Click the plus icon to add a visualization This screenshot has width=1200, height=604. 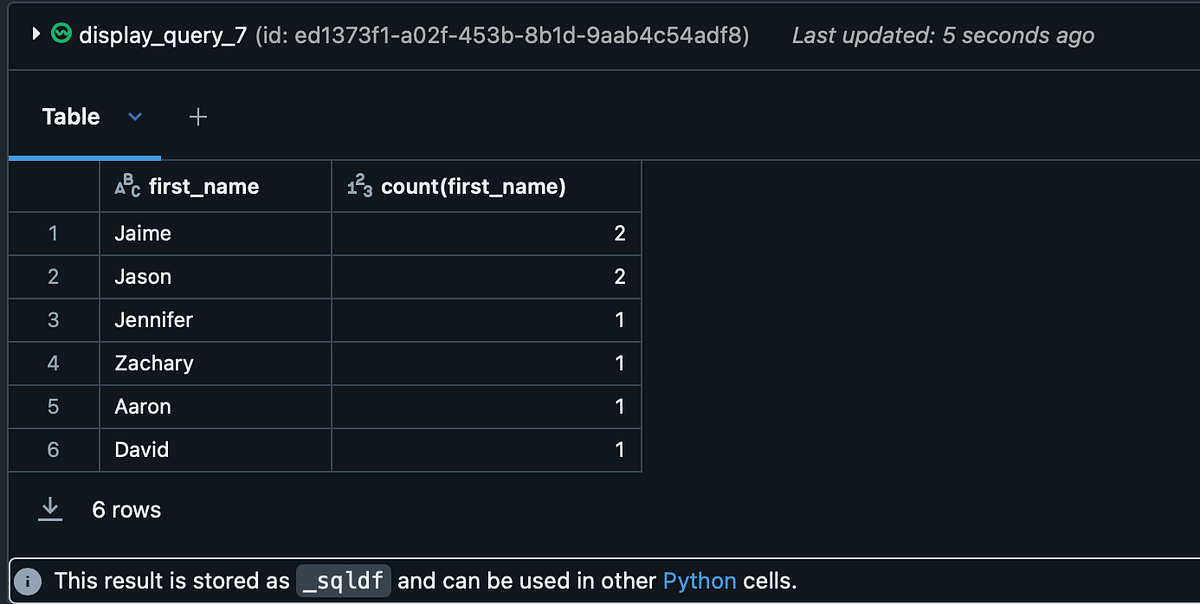(x=197, y=117)
